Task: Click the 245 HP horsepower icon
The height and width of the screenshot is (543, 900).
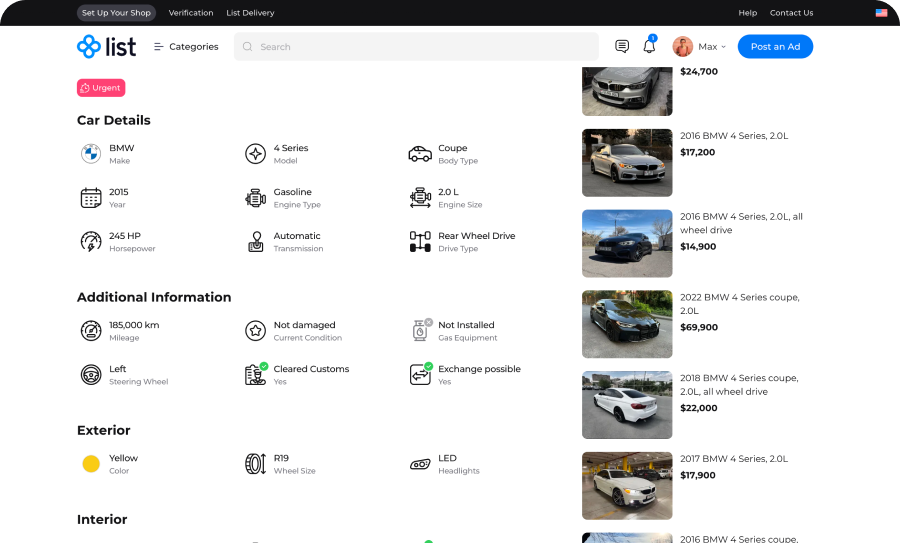Action: pyautogui.click(x=91, y=242)
